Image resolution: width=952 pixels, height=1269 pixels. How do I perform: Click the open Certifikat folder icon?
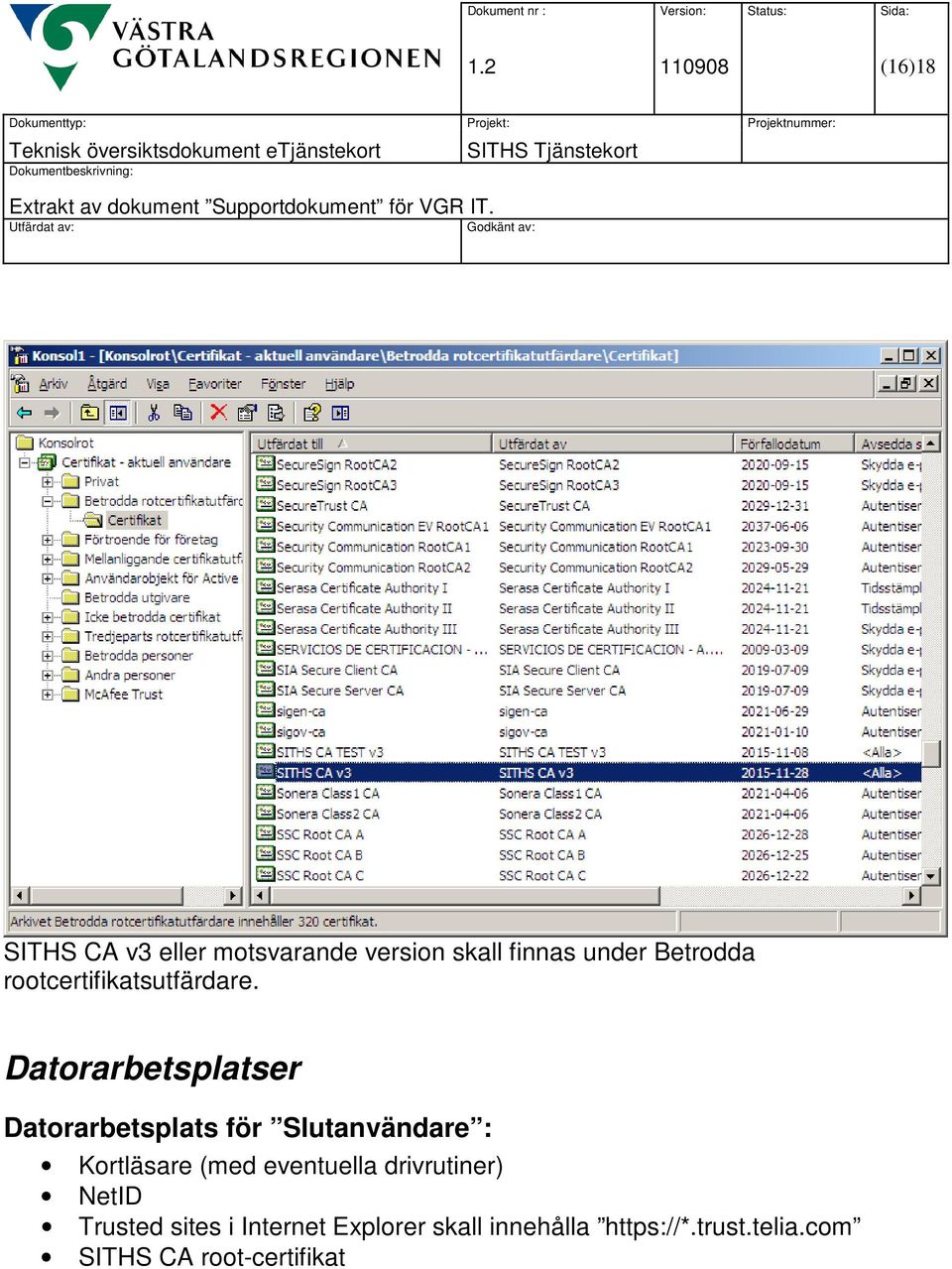click(93, 520)
